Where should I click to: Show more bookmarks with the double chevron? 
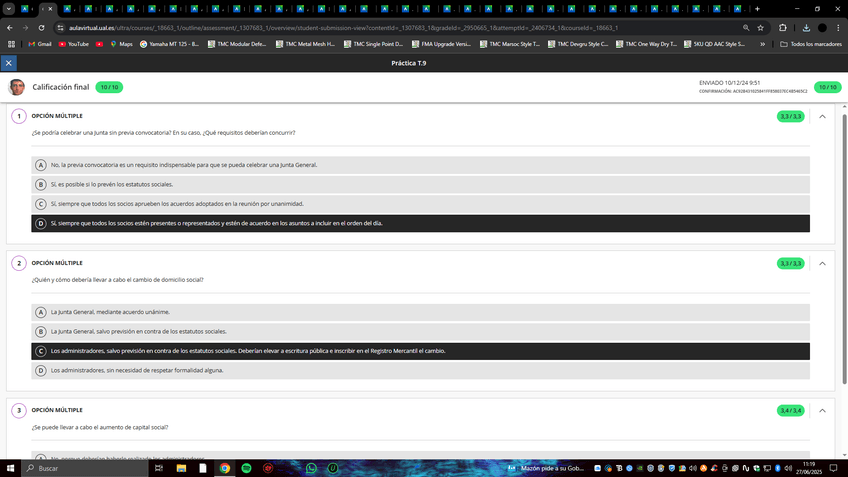[763, 44]
